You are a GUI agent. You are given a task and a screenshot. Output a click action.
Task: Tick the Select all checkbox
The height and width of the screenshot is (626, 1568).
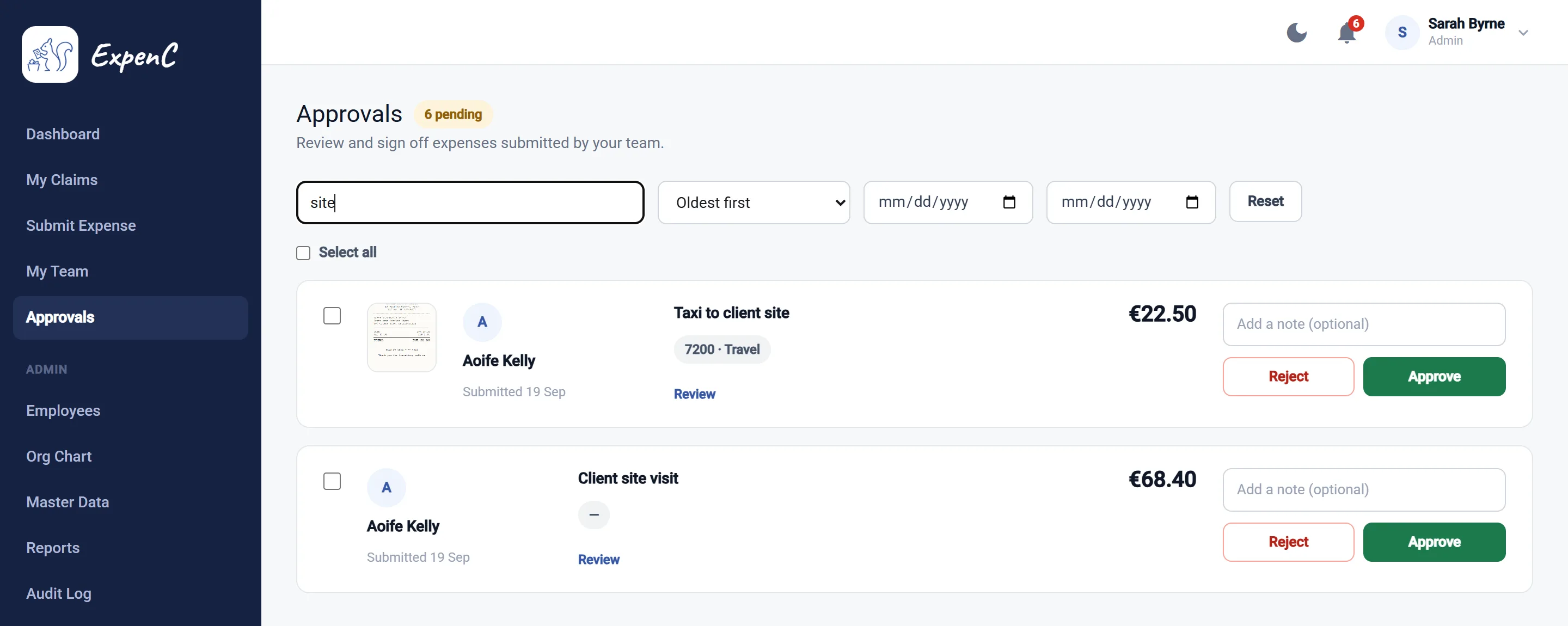point(303,253)
